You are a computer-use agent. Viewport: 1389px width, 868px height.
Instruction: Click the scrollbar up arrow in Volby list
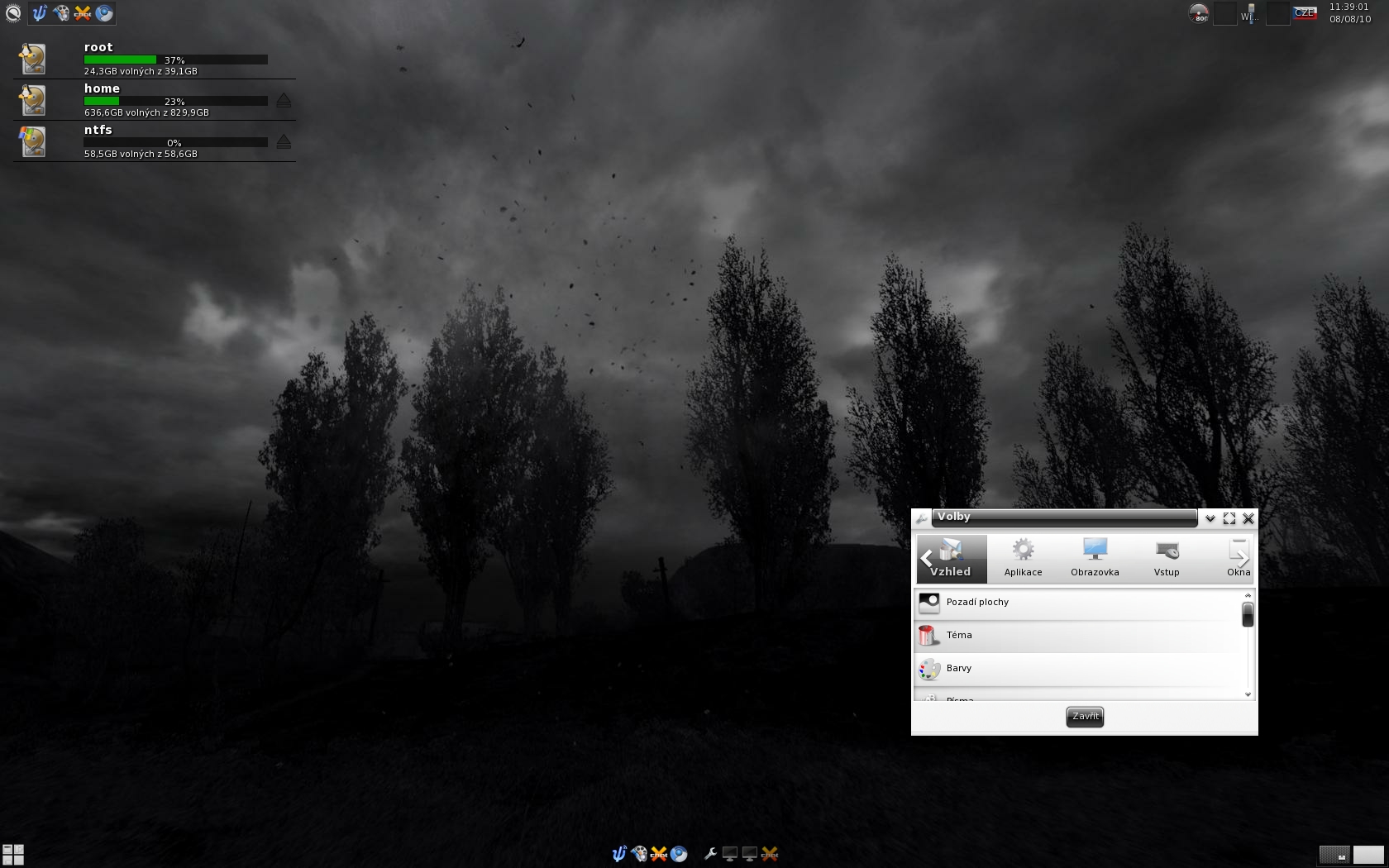pos(1248,595)
